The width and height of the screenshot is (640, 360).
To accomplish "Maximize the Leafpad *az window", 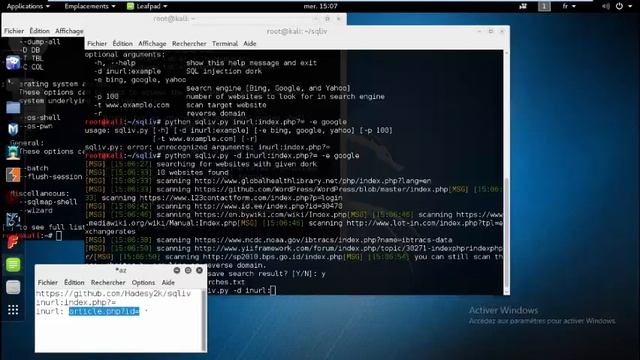I will tap(188, 270).
